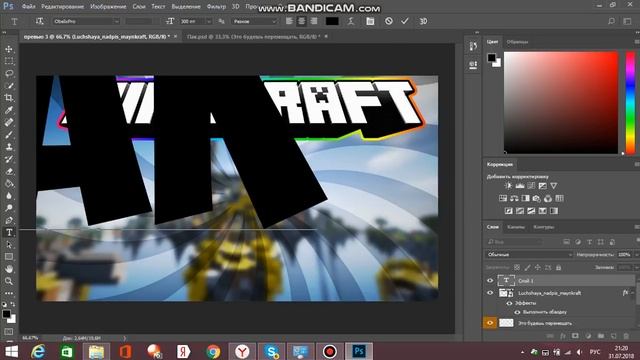The height and width of the screenshot is (360, 640).
Task: Open the layer opacity dropdown arrow
Action: coord(636,255)
